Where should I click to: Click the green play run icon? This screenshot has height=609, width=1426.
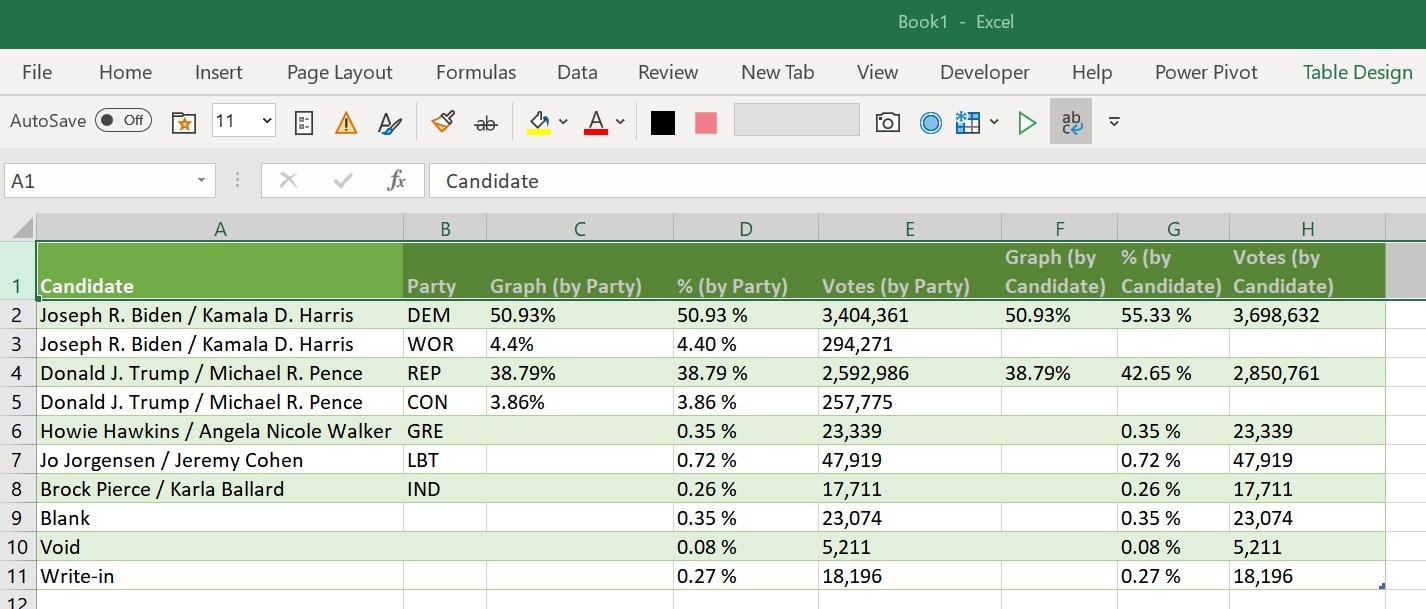click(1027, 122)
